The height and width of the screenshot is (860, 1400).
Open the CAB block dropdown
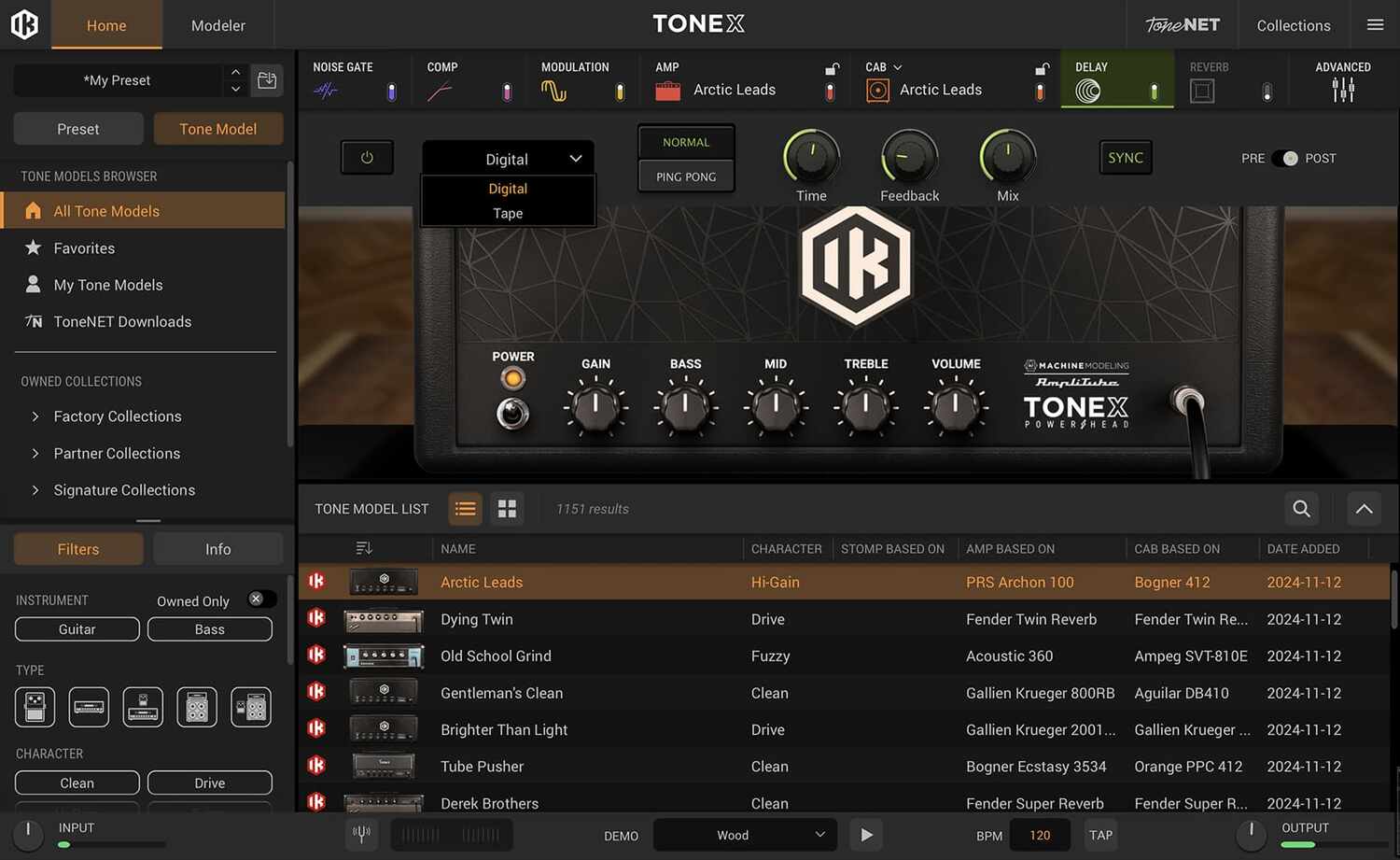[x=899, y=66]
